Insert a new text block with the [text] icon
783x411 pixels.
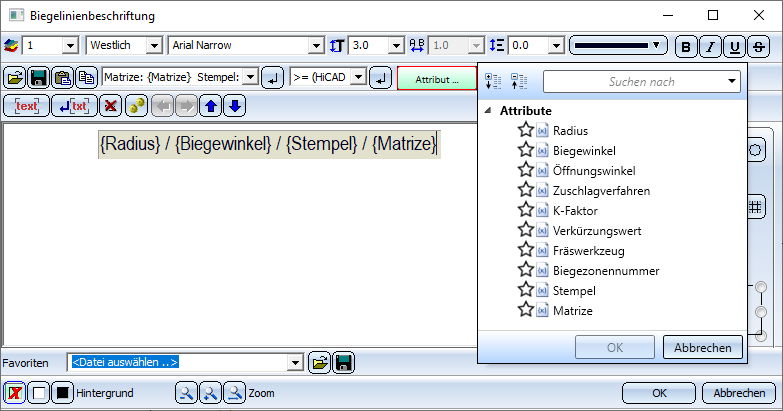click(26, 106)
